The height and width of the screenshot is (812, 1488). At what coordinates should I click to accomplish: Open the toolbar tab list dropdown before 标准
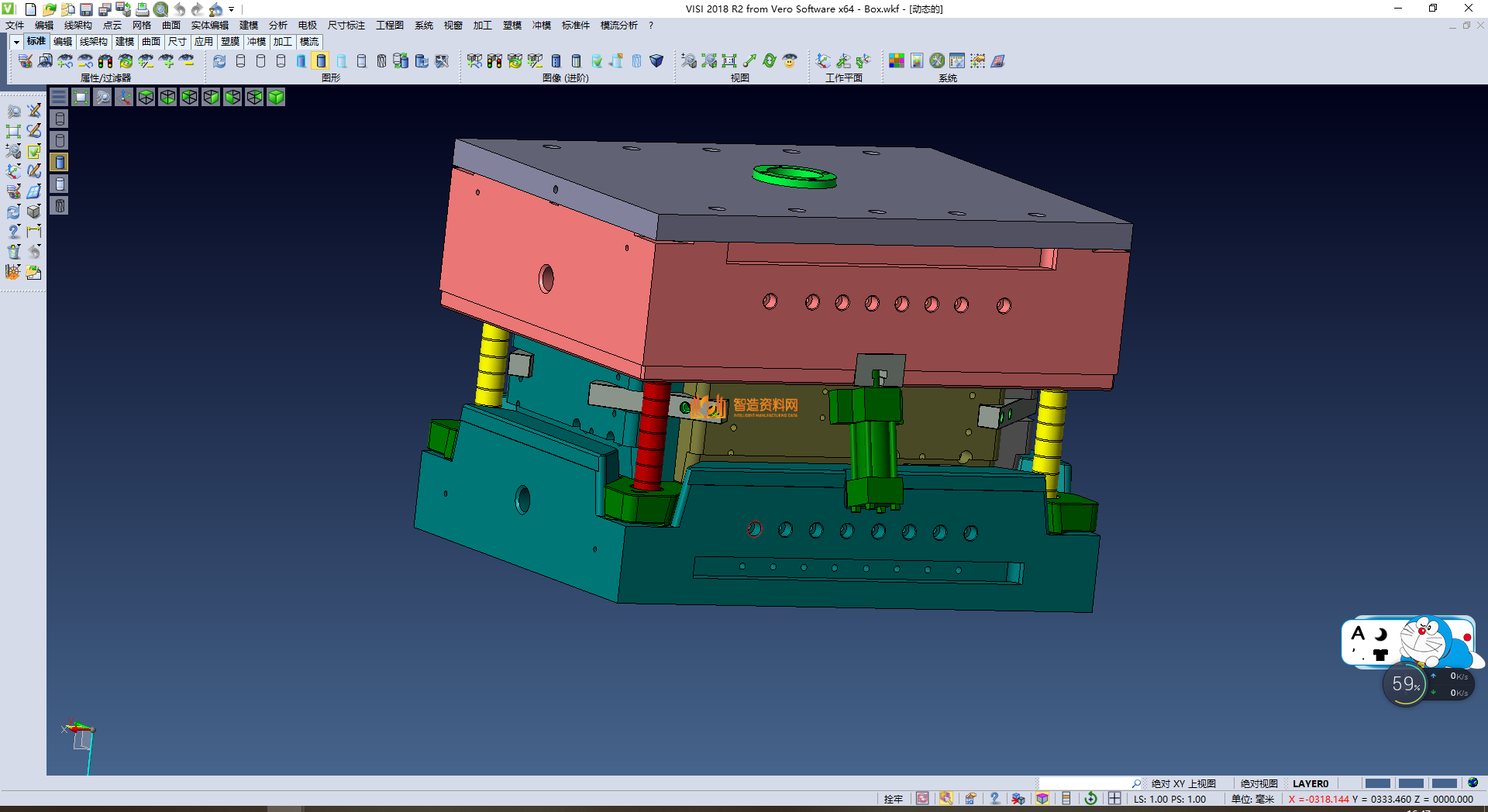[16, 42]
